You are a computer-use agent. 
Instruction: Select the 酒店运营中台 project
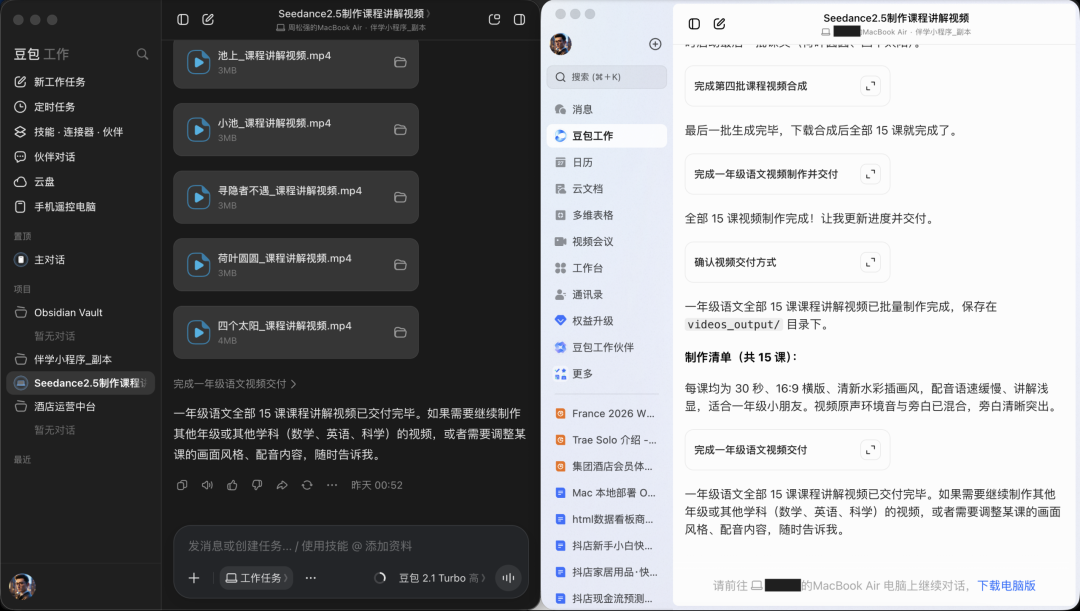[x=81, y=406]
